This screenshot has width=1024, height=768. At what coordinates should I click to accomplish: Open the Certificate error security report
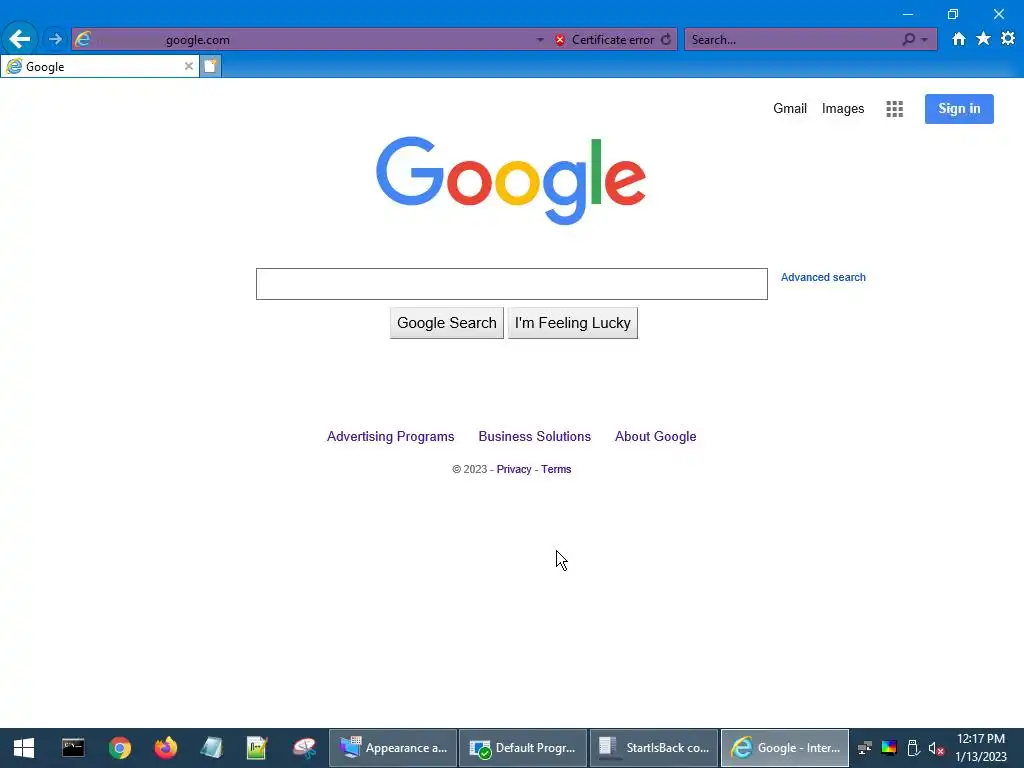point(612,40)
